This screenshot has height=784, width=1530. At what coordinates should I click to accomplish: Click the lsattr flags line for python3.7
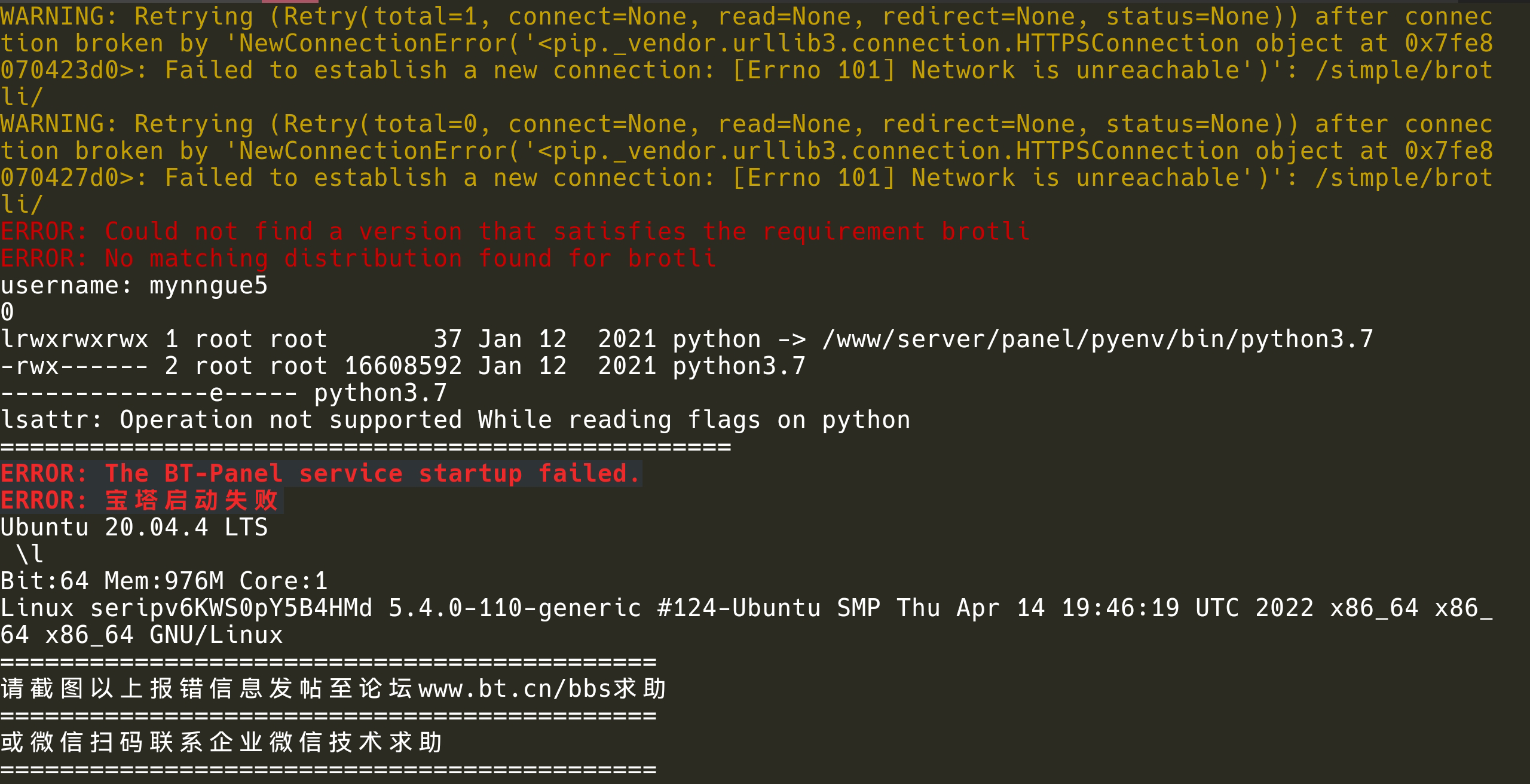pos(224,393)
